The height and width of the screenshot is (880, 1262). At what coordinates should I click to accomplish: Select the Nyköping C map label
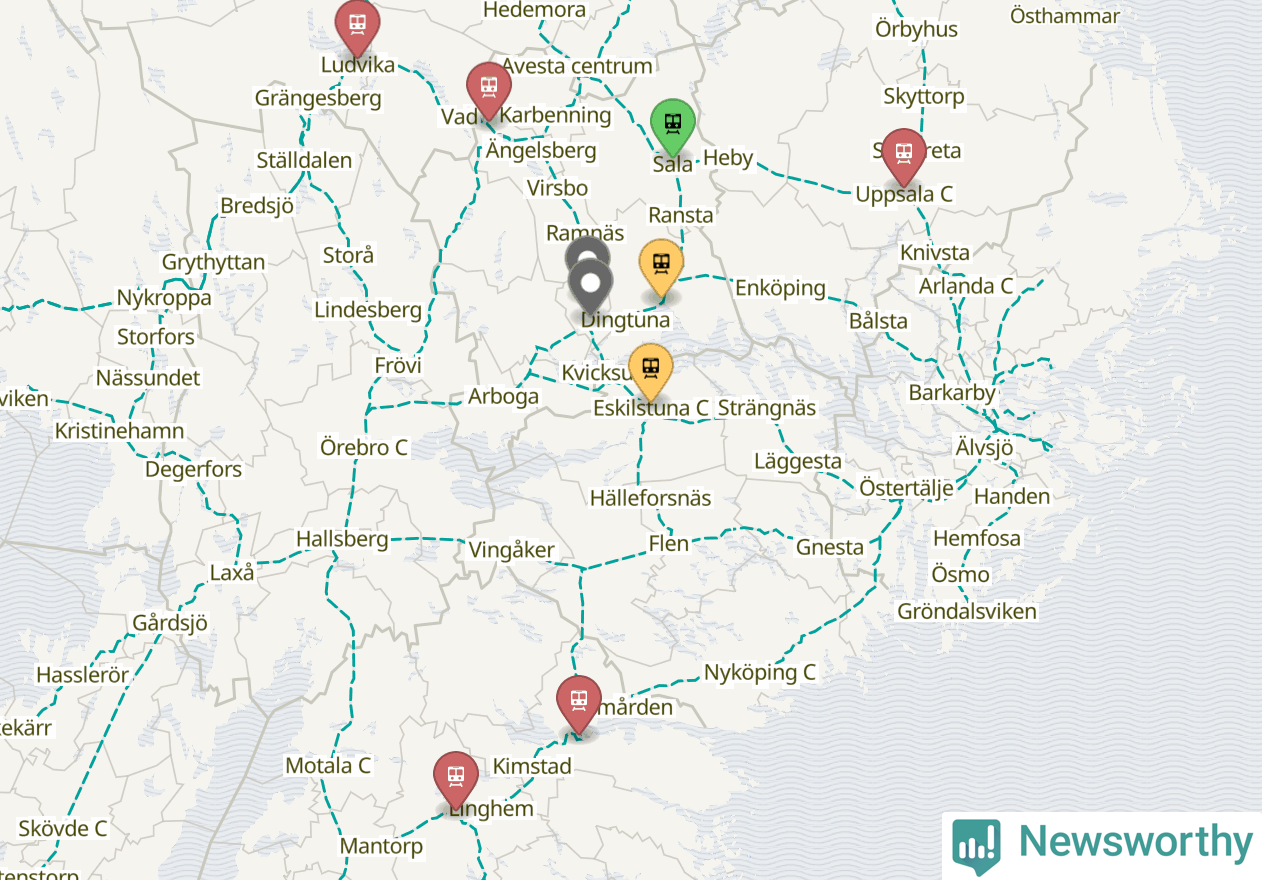pos(760,672)
